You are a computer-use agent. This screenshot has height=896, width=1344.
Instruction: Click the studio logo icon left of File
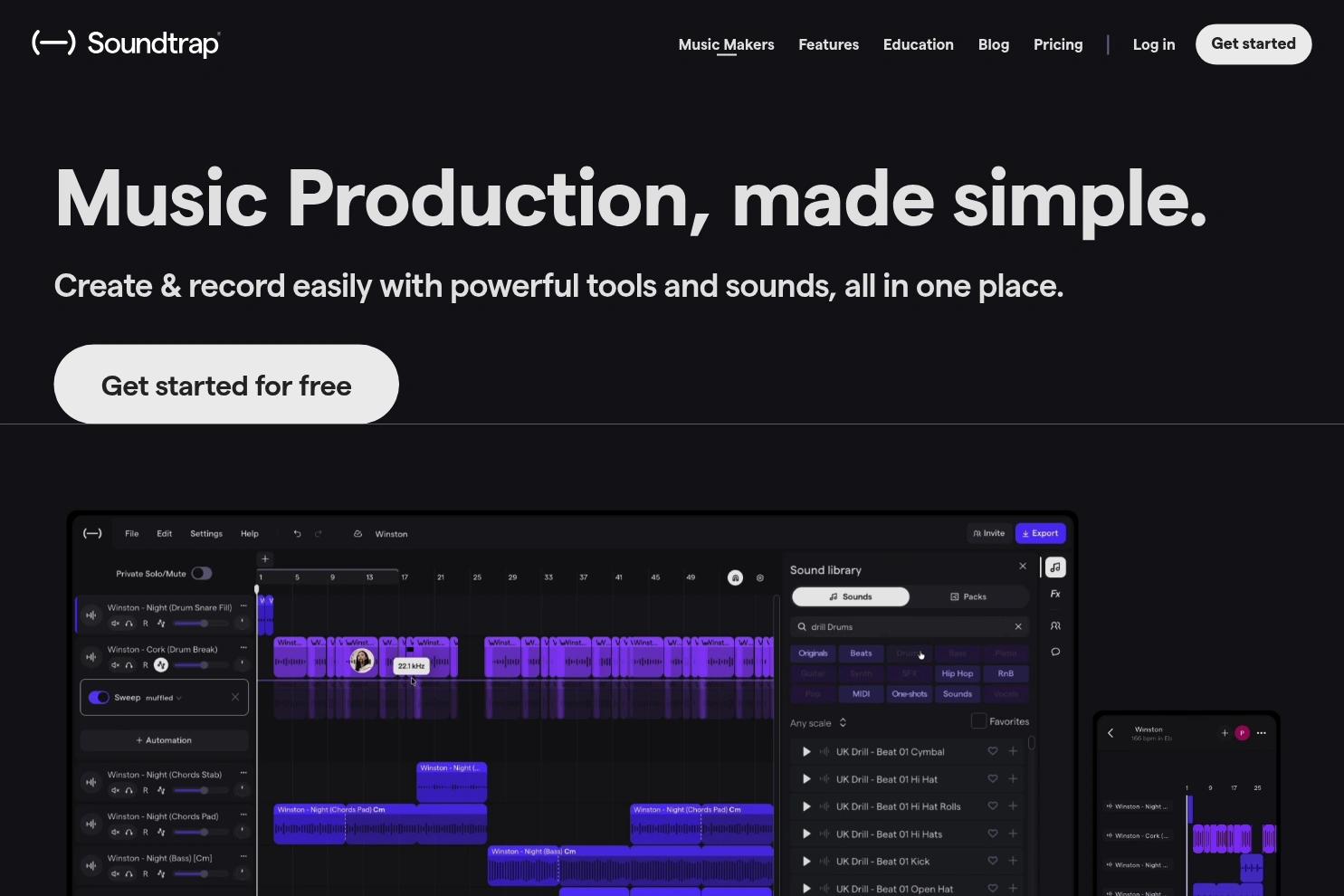92,534
